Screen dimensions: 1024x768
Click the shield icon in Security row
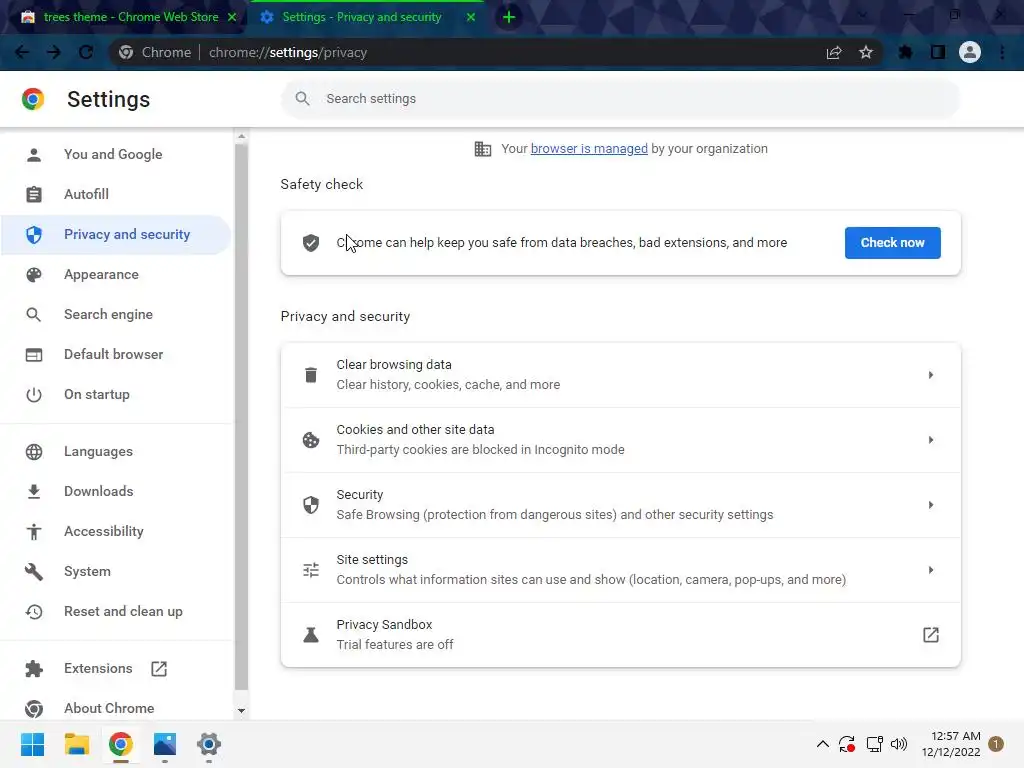311,505
